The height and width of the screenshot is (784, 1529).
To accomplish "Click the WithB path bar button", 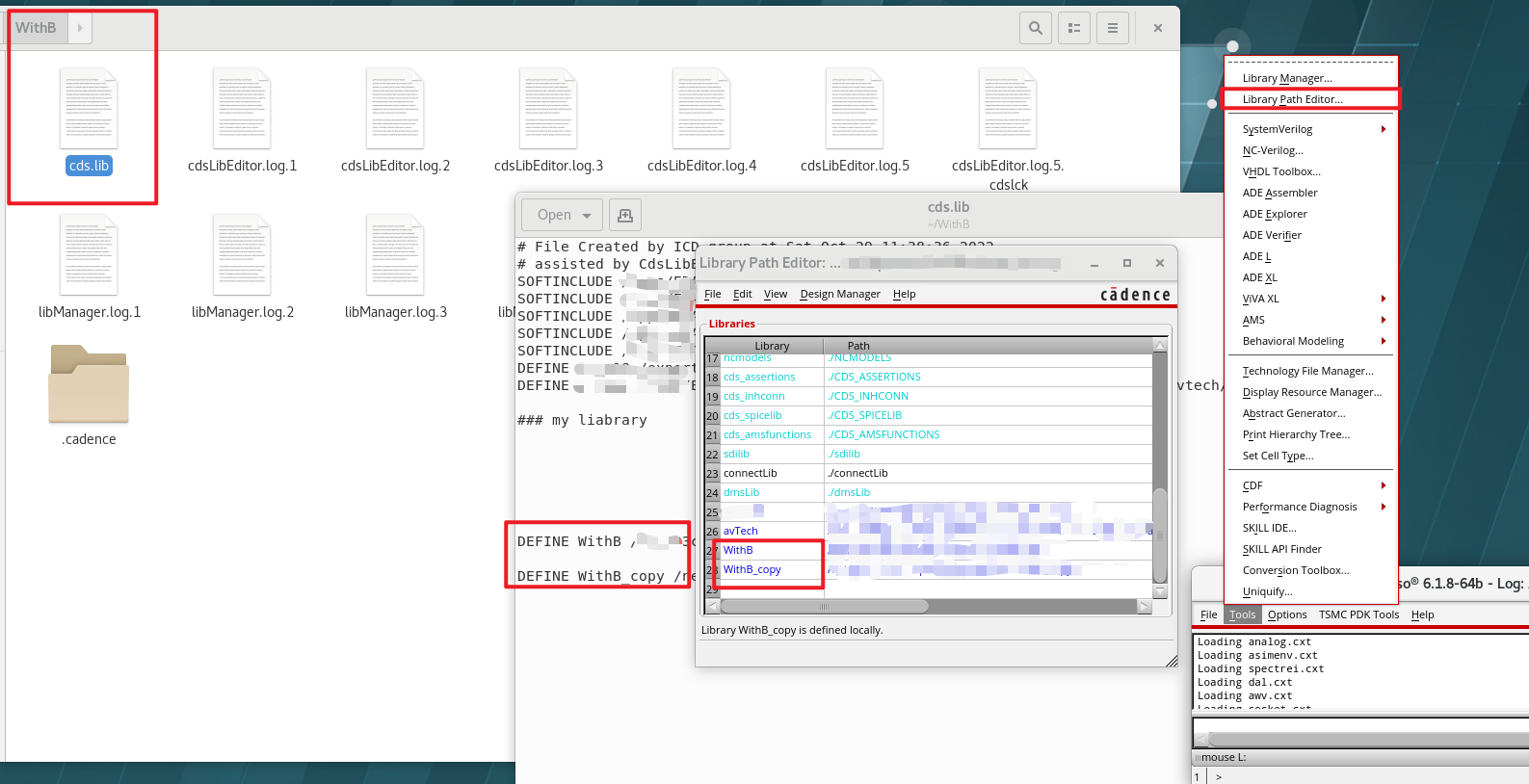I will (x=39, y=28).
